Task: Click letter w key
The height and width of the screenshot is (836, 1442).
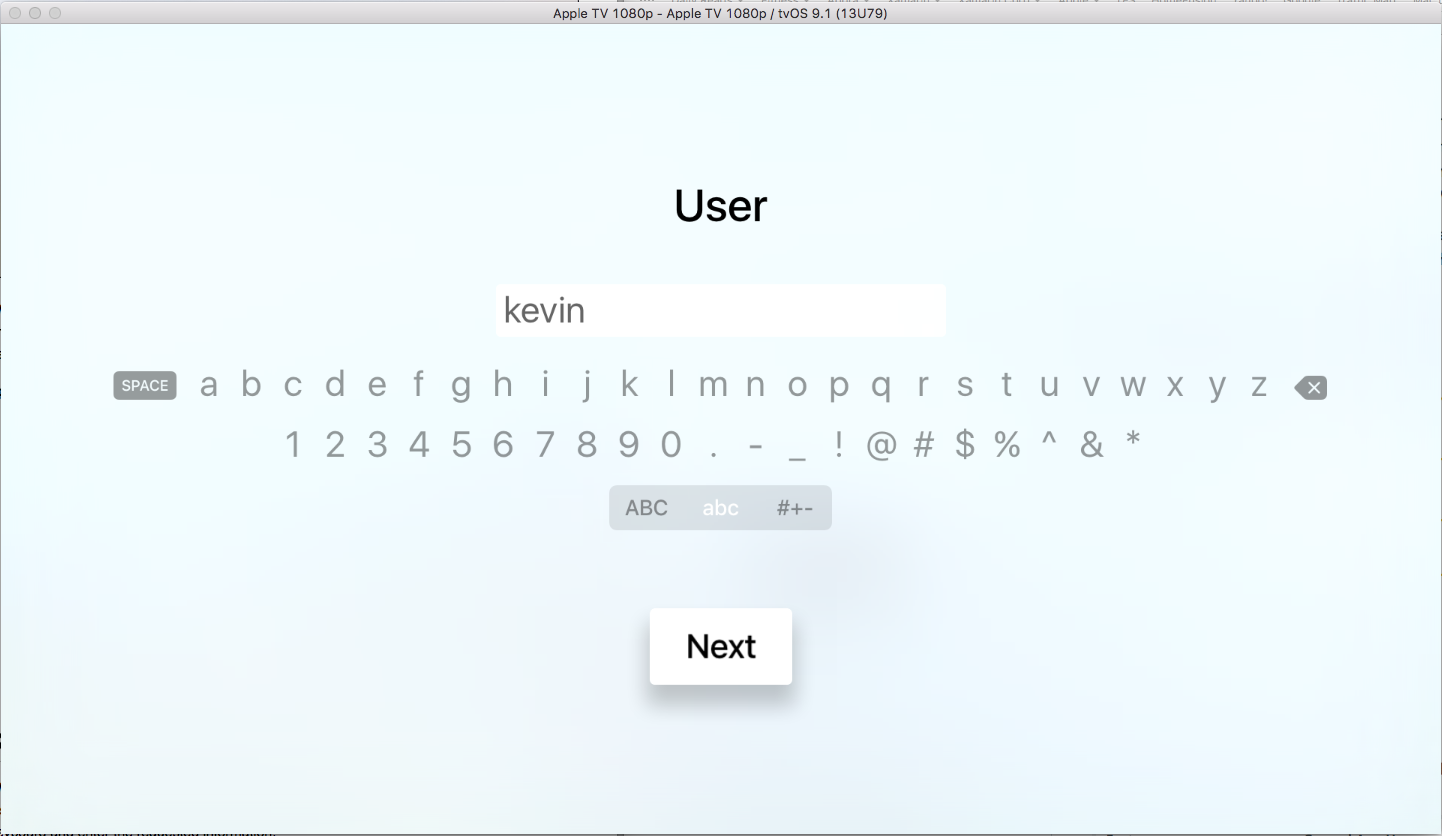Action: coord(1133,385)
